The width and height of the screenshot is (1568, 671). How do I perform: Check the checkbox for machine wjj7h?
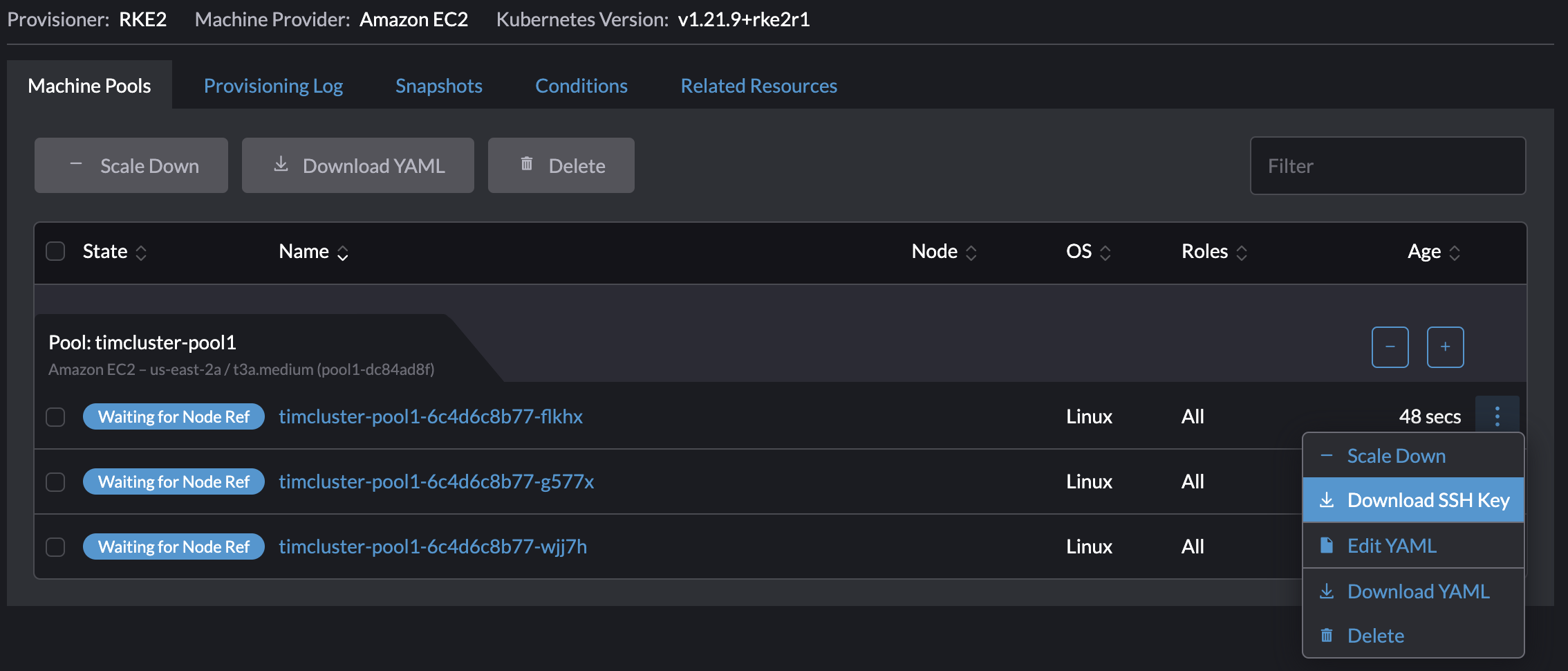click(55, 546)
